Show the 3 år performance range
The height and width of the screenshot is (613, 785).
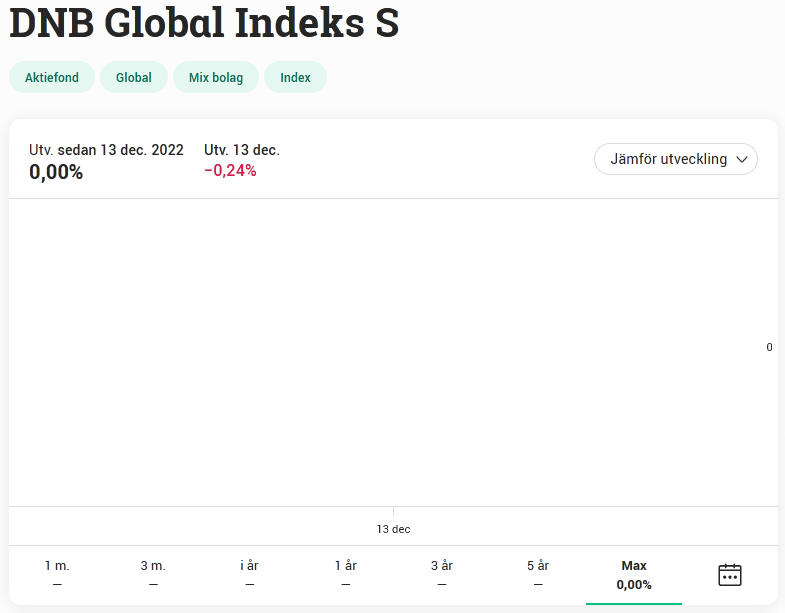point(441,575)
